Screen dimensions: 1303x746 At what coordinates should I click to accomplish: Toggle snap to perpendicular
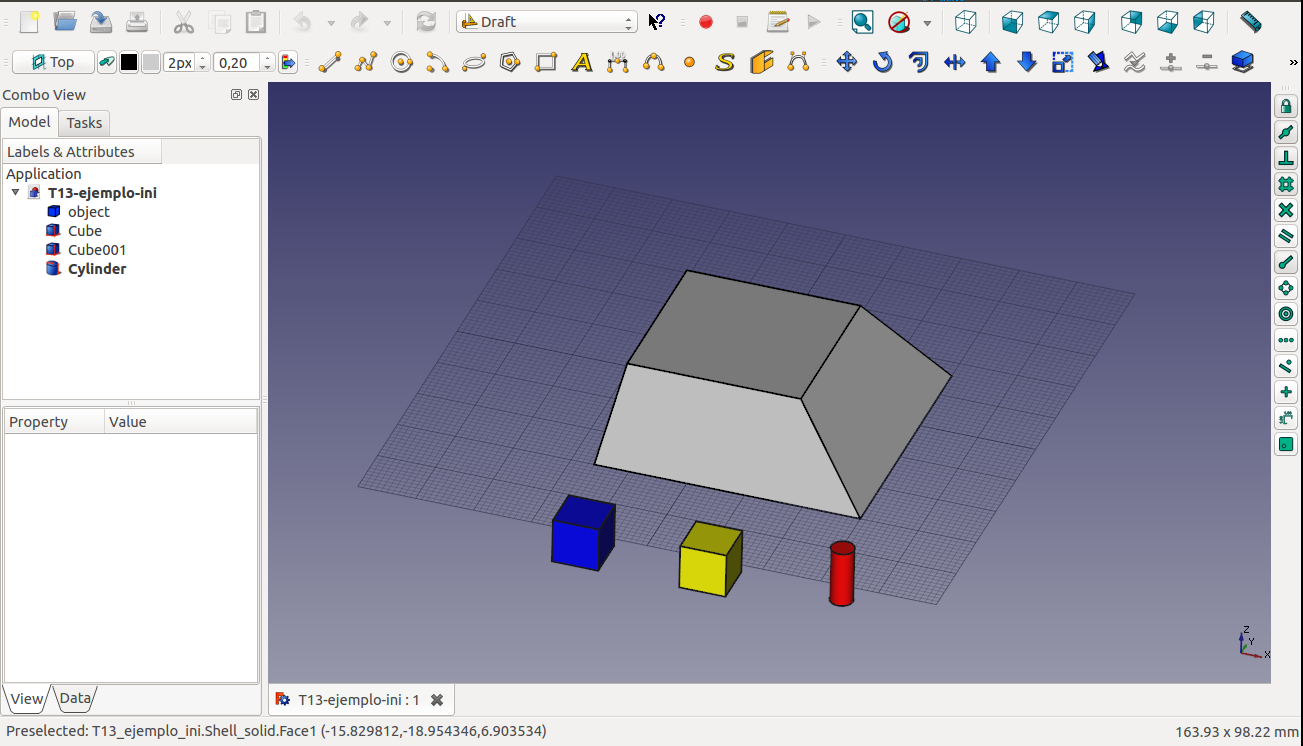pos(1286,159)
